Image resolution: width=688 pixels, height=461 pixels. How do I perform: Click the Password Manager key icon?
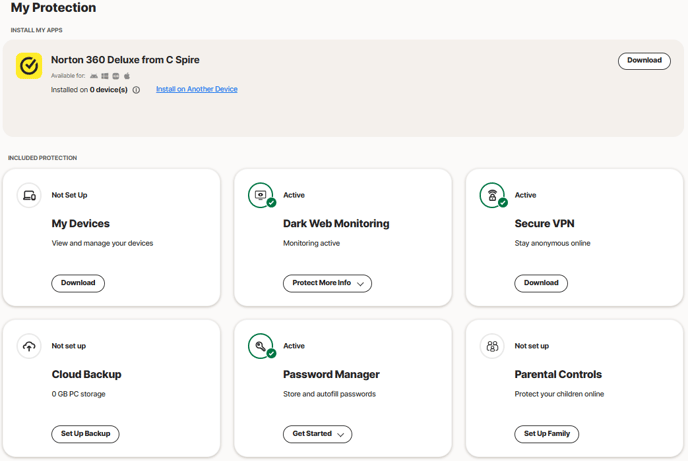coord(261,346)
